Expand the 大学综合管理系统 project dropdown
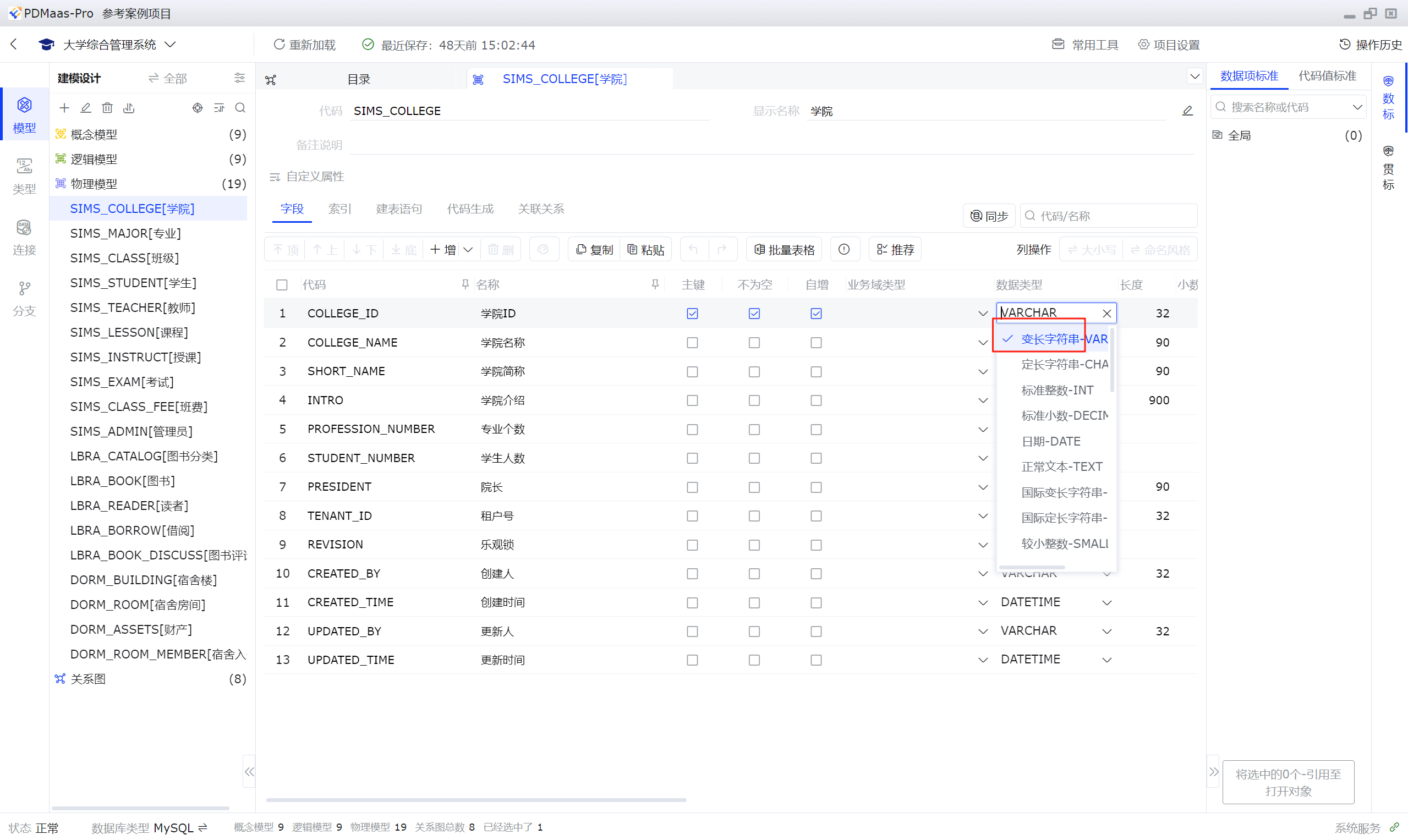The width and height of the screenshot is (1408, 840). (x=170, y=44)
